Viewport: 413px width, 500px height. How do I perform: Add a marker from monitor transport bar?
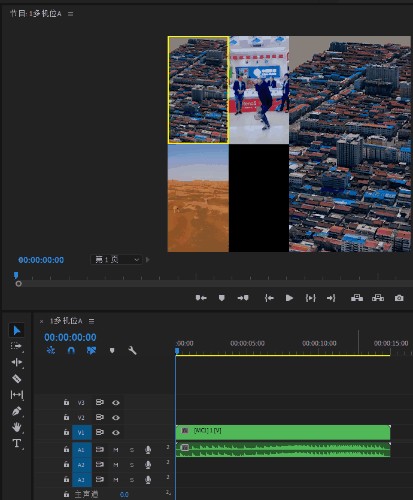click(222, 298)
